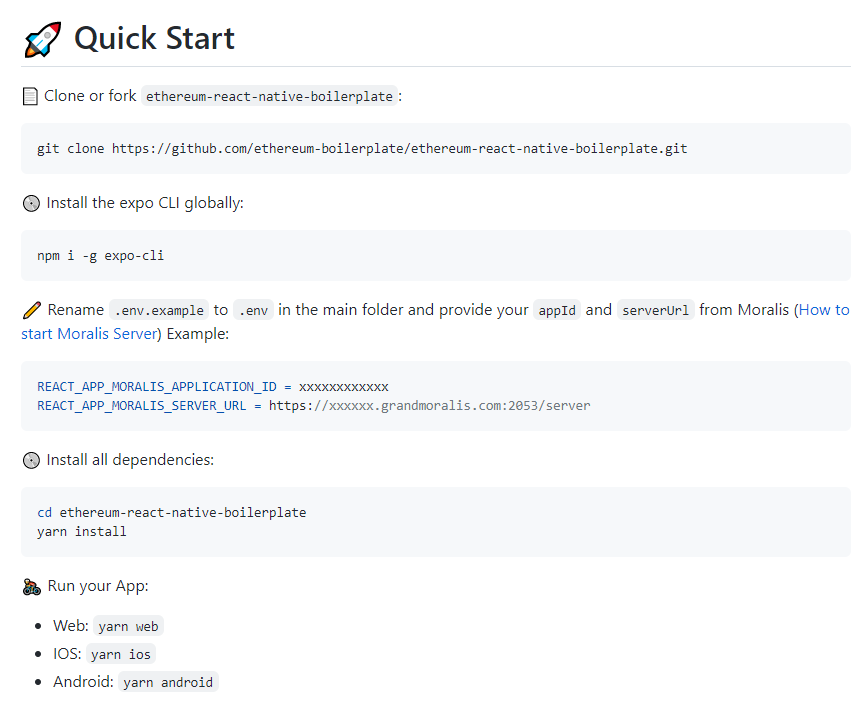Click the yarn android inline code

[168, 682]
